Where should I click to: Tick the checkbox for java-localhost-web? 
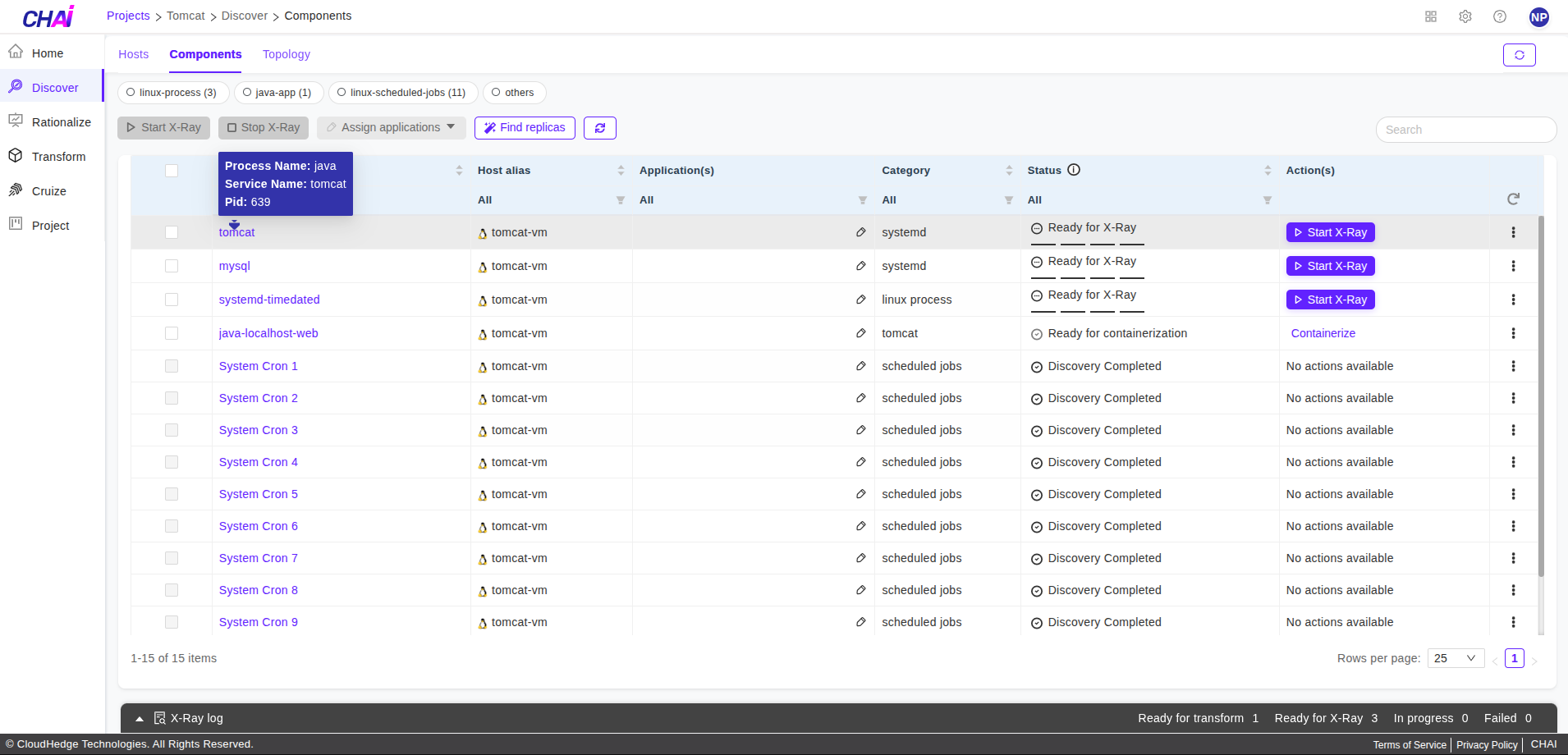point(172,333)
